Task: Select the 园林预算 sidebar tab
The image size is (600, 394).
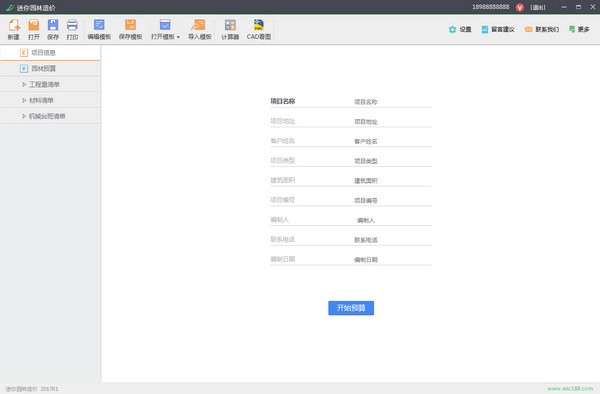Action: pos(50,68)
